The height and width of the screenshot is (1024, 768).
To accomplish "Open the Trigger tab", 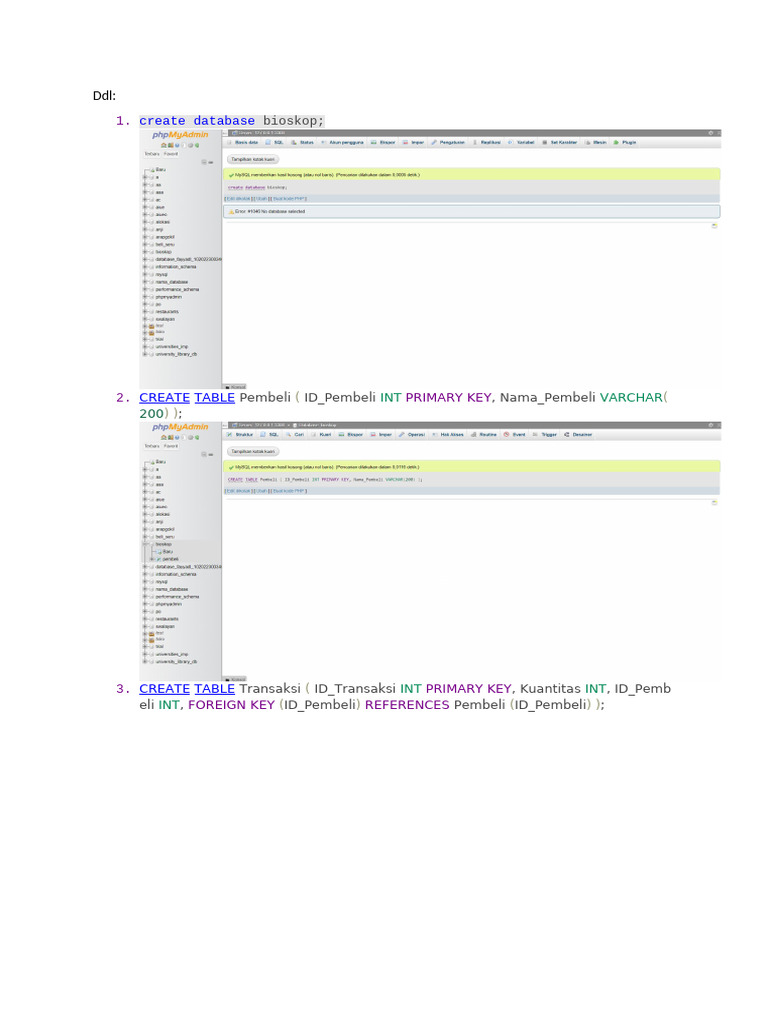I will [545, 434].
